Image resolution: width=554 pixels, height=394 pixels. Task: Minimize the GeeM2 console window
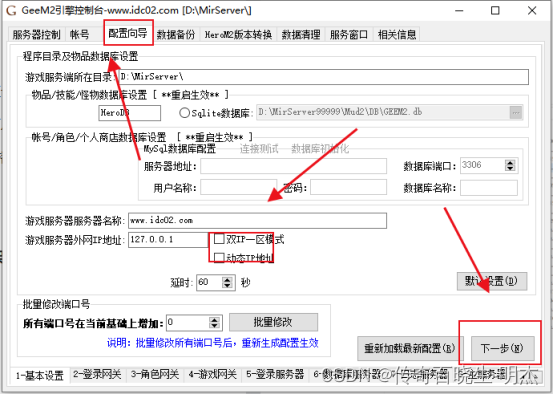click(459, 11)
